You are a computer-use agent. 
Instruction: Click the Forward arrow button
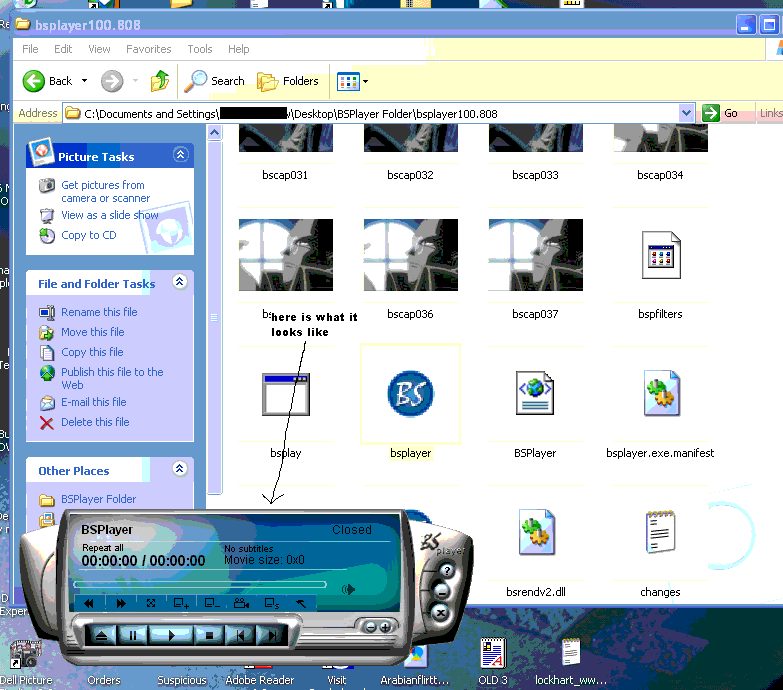(112, 81)
